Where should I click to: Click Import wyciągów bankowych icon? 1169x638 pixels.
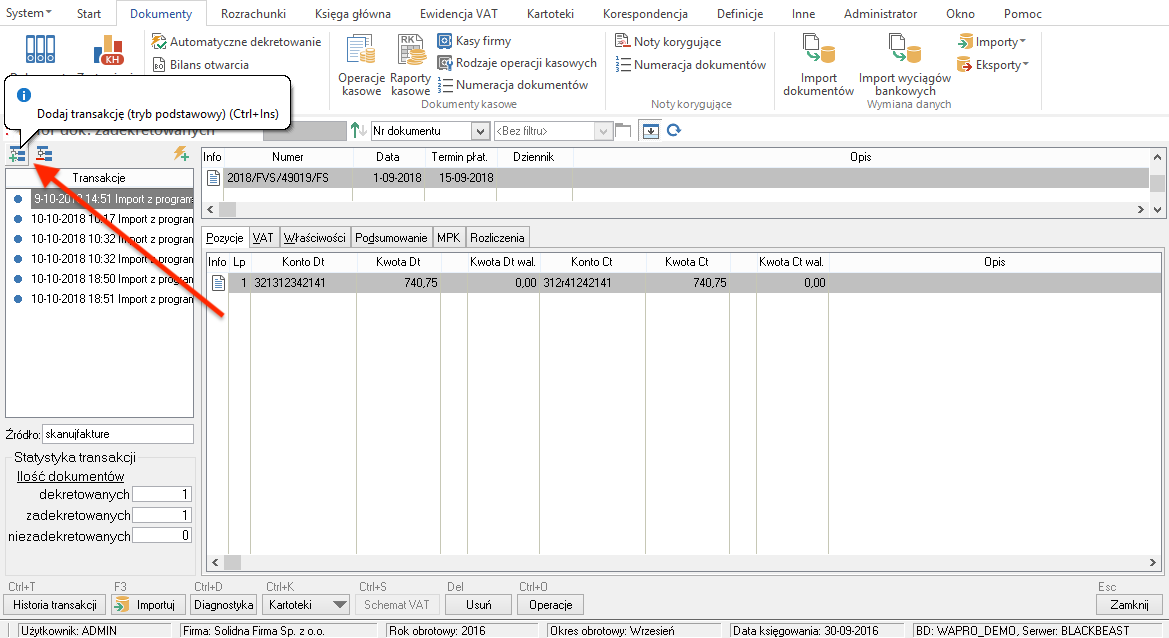pyautogui.click(x=904, y=66)
